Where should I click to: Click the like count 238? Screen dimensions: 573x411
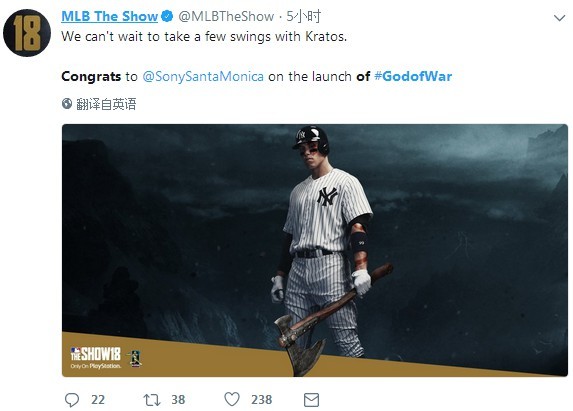click(x=261, y=400)
